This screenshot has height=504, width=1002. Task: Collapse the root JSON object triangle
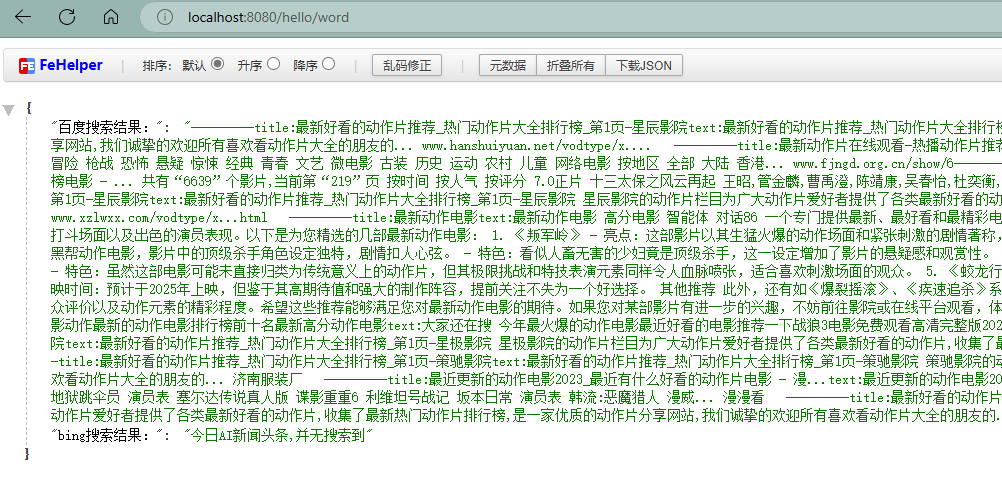[8, 110]
